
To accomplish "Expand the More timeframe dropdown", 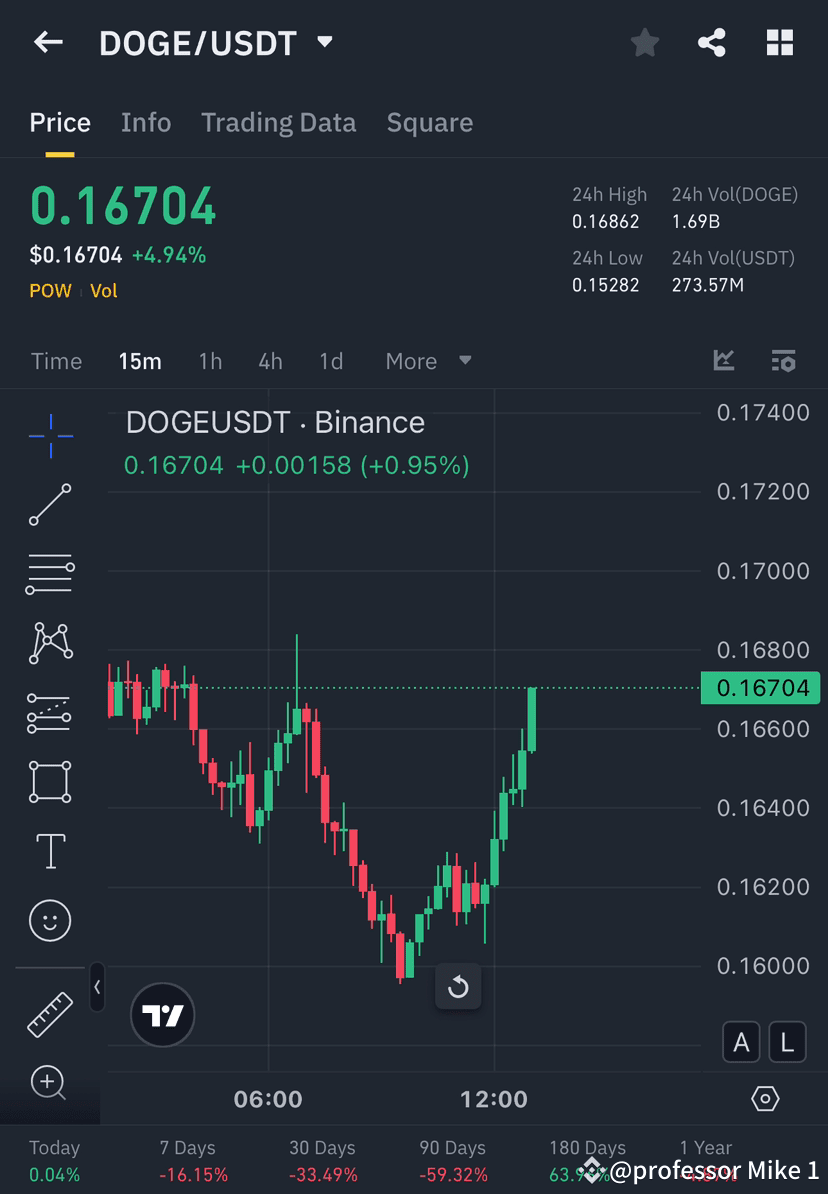I will (x=428, y=361).
